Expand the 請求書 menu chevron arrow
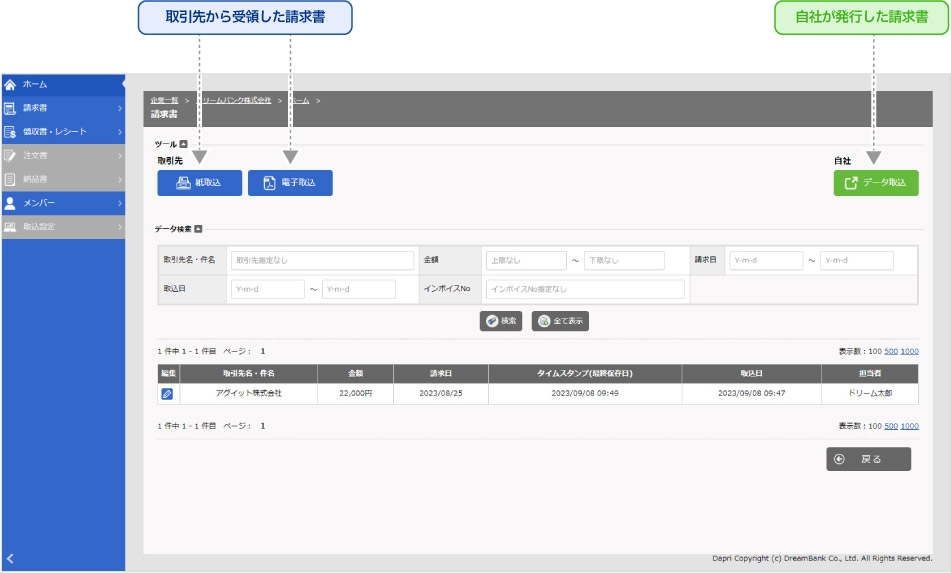Screen dimensions: 951x573 (119, 108)
